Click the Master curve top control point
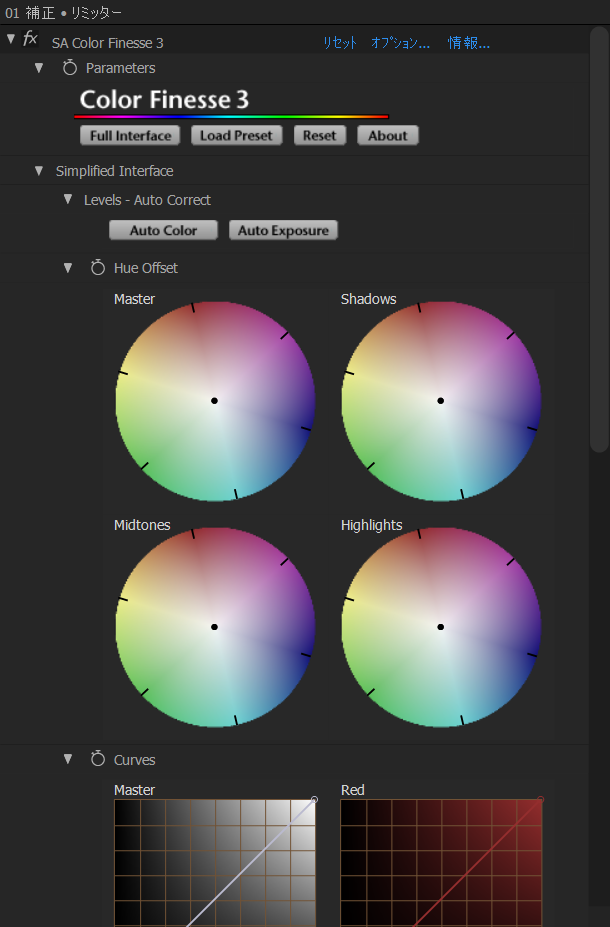The image size is (610, 927). tap(314, 799)
